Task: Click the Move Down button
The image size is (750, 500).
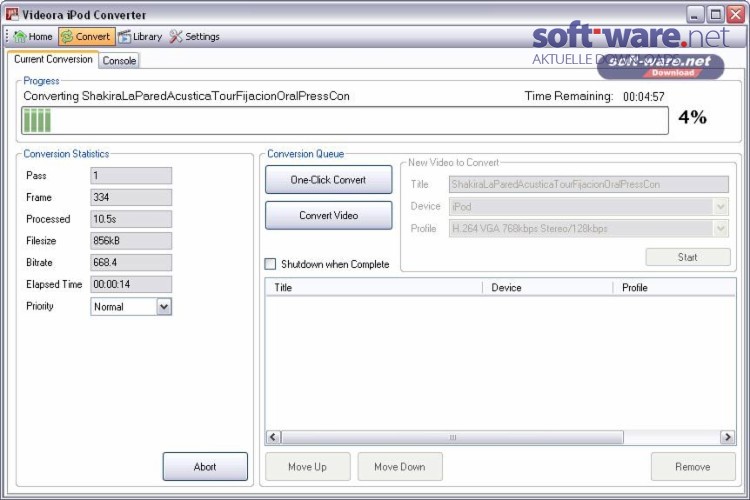Action: point(400,467)
